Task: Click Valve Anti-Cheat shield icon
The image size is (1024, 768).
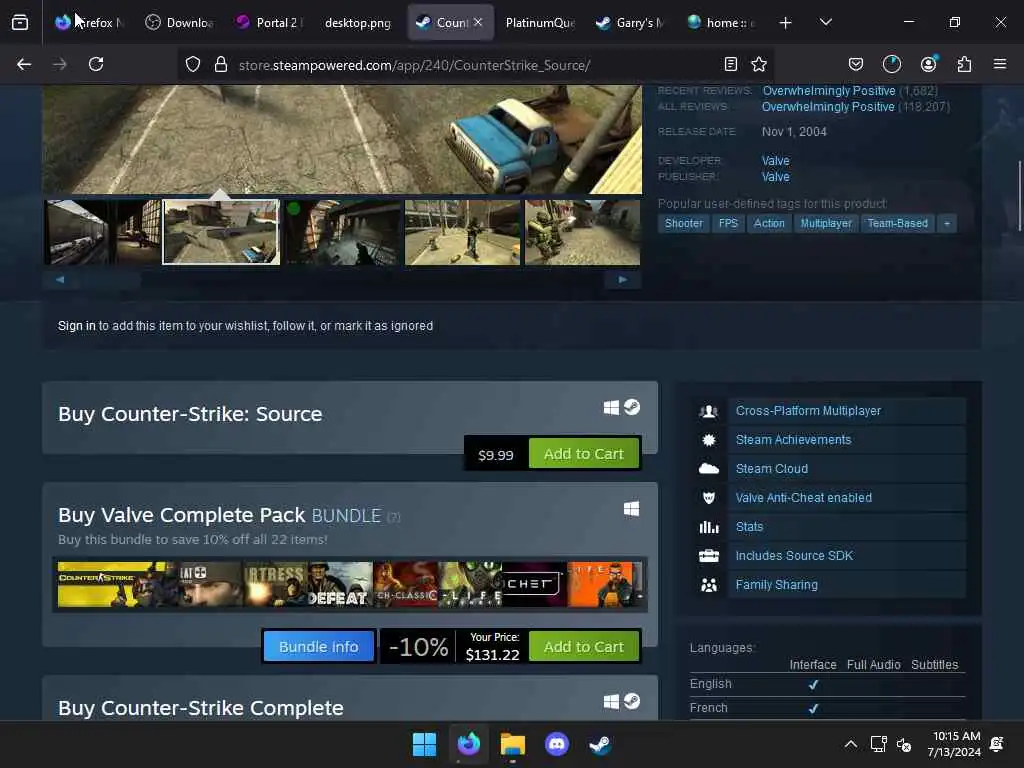Action: point(709,498)
